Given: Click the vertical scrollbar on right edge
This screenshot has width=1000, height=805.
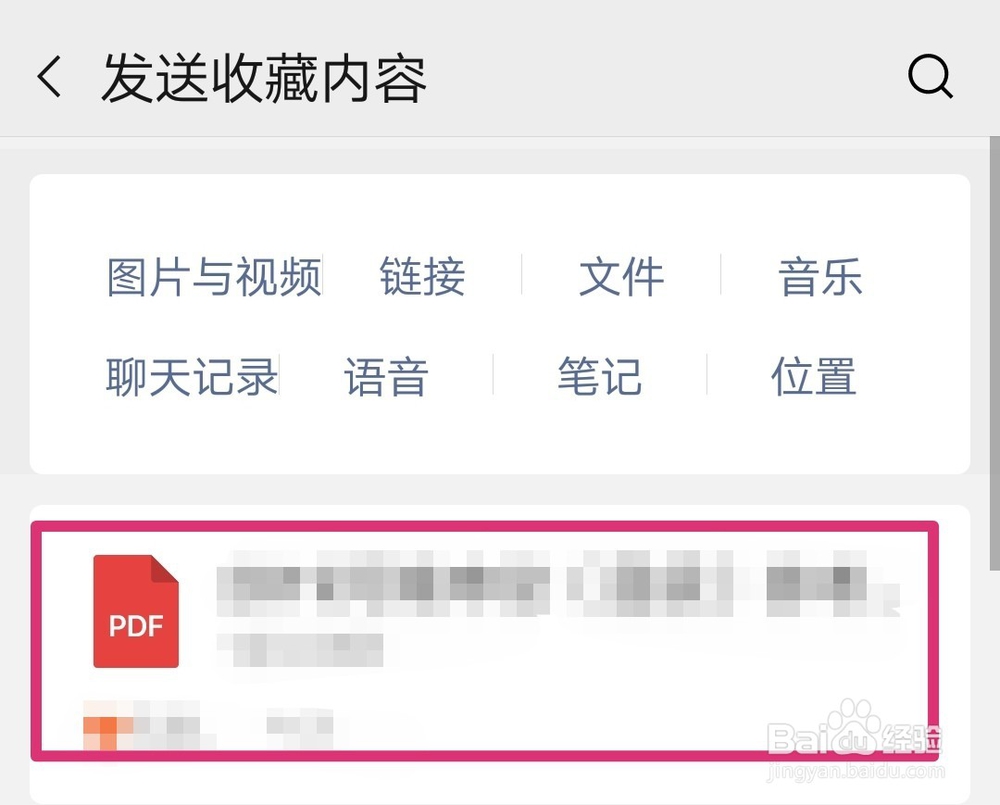Looking at the screenshot, I should 995,354.
